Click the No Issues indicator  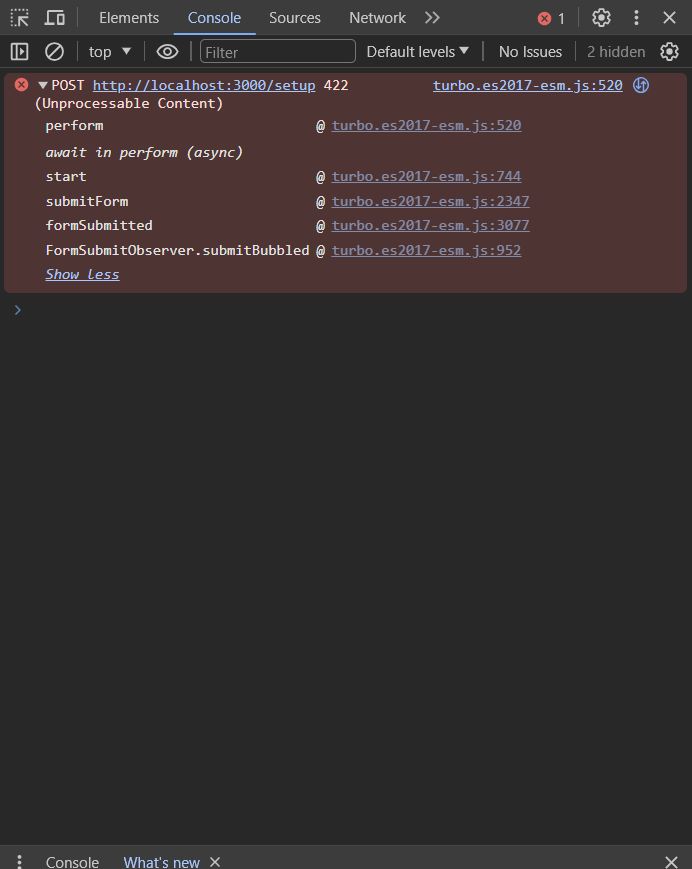530,52
